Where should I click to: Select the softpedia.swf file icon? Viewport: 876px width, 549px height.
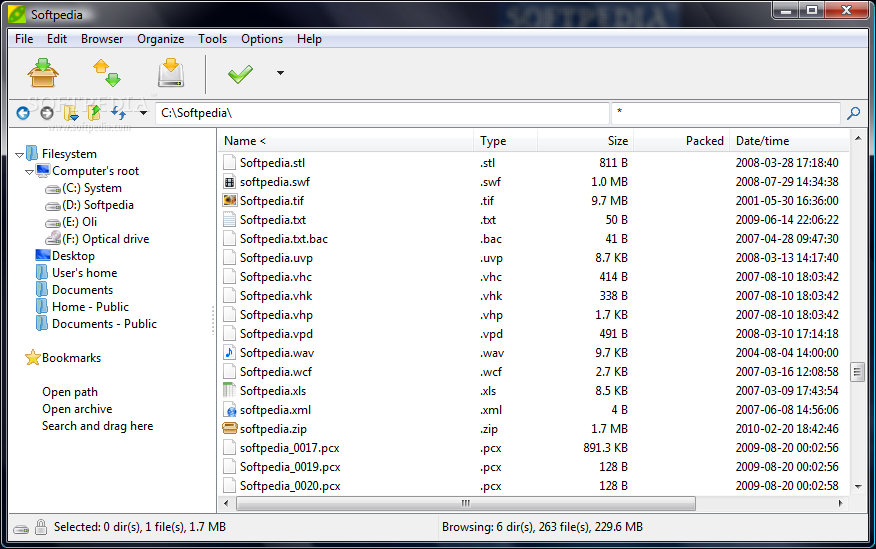[229, 182]
